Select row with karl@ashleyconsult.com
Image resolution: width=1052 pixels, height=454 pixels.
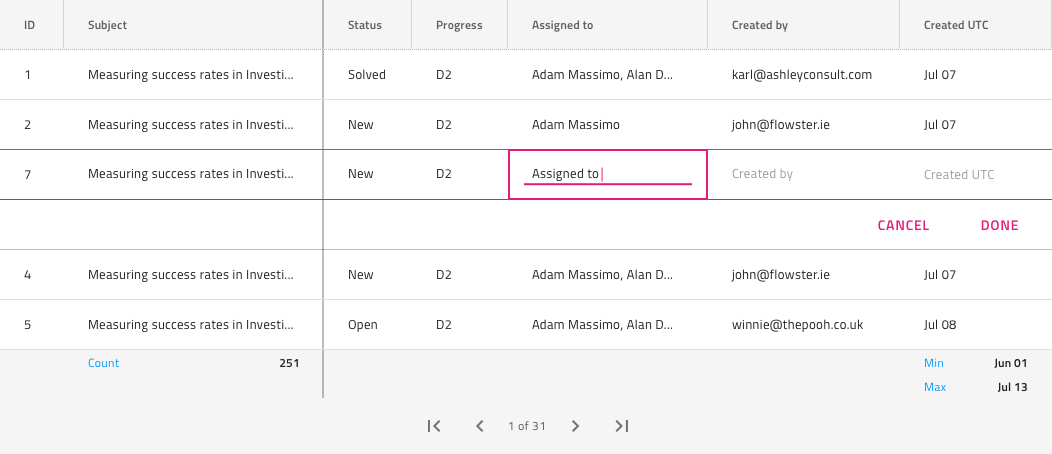pyautogui.click(x=802, y=75)
